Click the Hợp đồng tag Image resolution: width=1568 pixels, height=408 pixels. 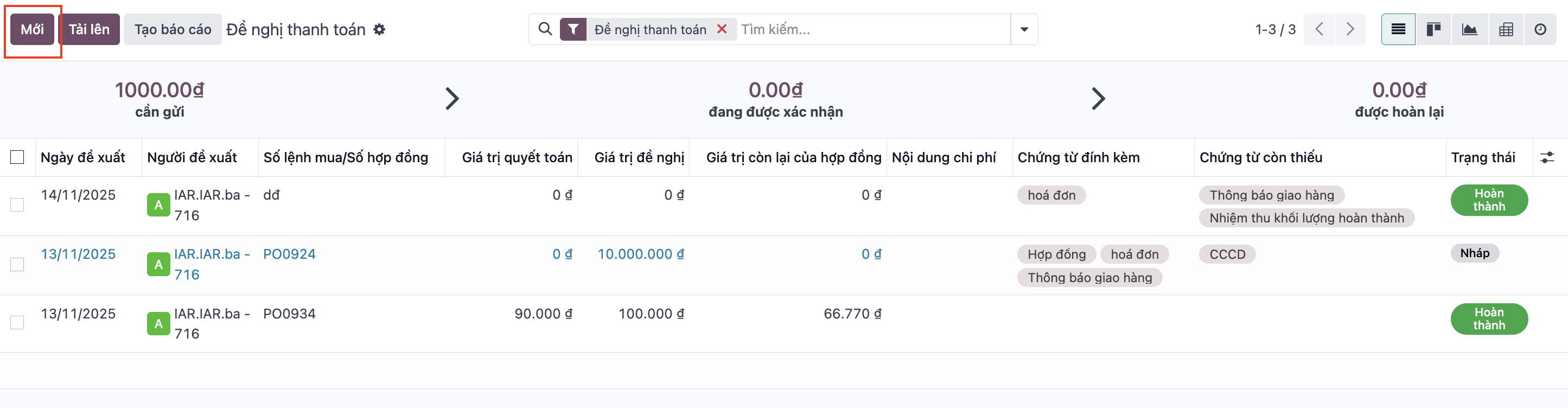1056,254
